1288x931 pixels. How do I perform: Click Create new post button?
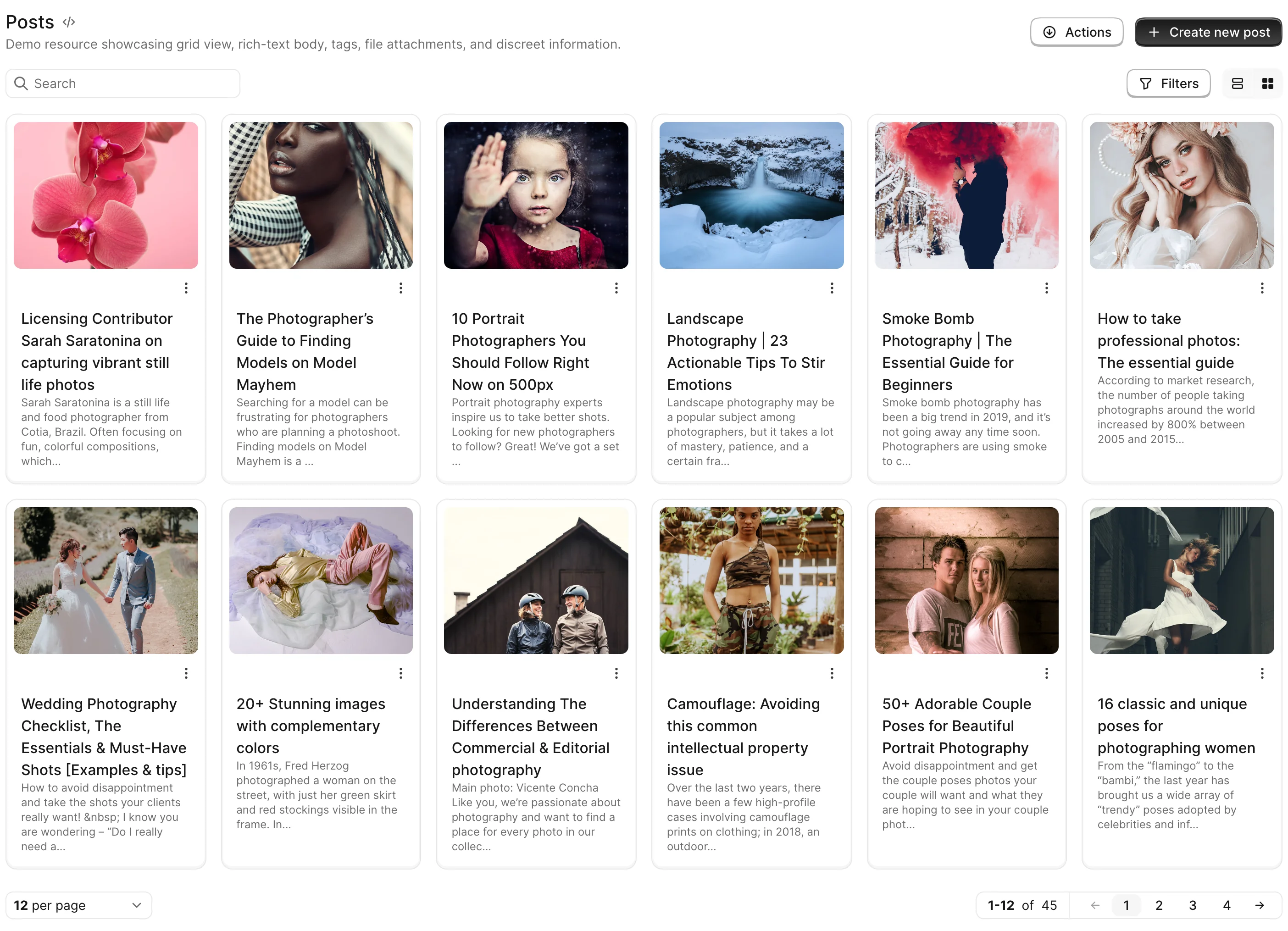(1208, 33)
